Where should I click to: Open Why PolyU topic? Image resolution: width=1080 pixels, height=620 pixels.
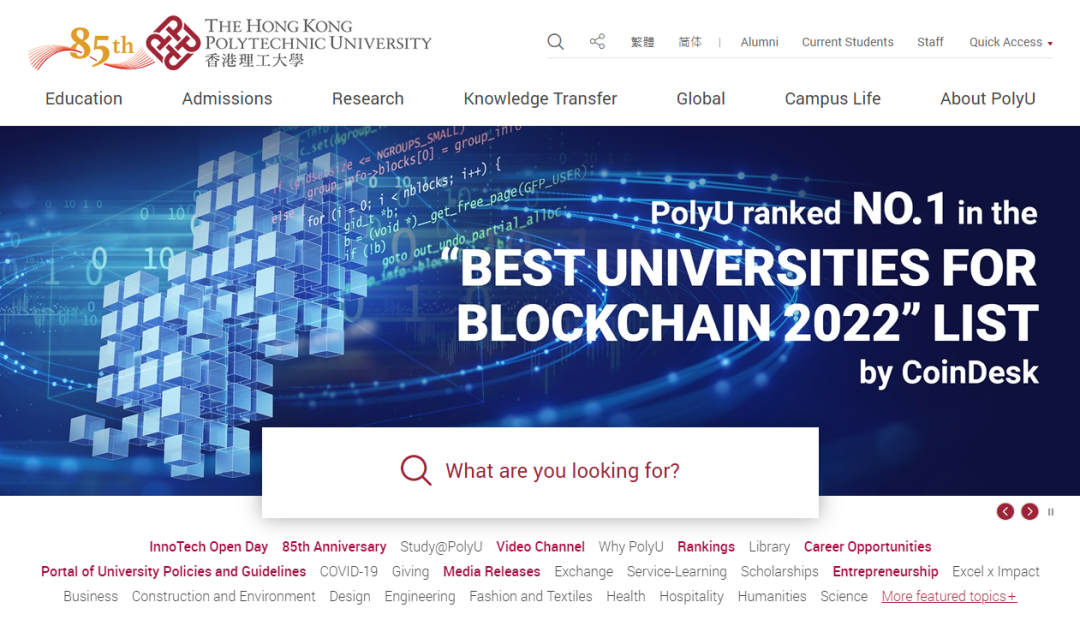click(x=631, y=547)
